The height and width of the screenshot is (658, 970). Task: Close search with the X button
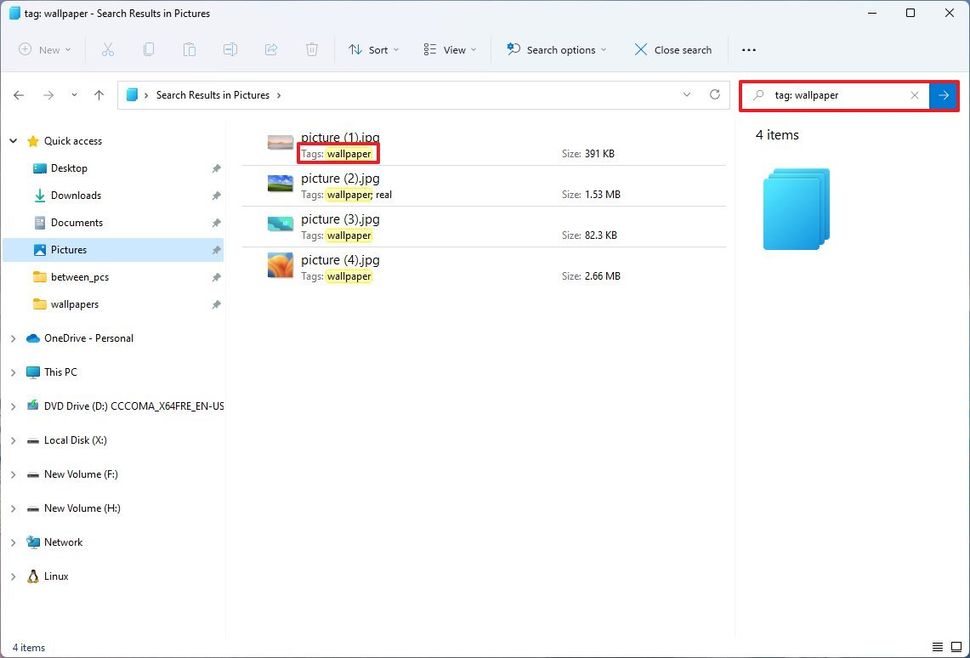pos(672,49)
